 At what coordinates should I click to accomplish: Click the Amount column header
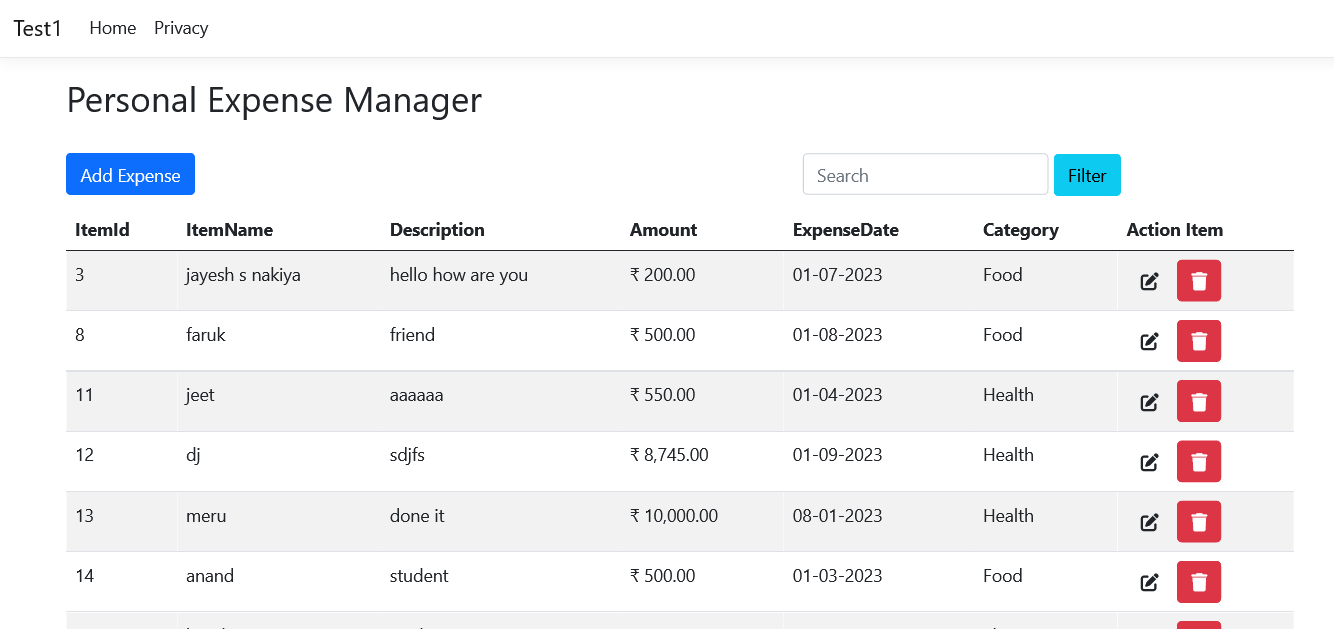(663, 230)
